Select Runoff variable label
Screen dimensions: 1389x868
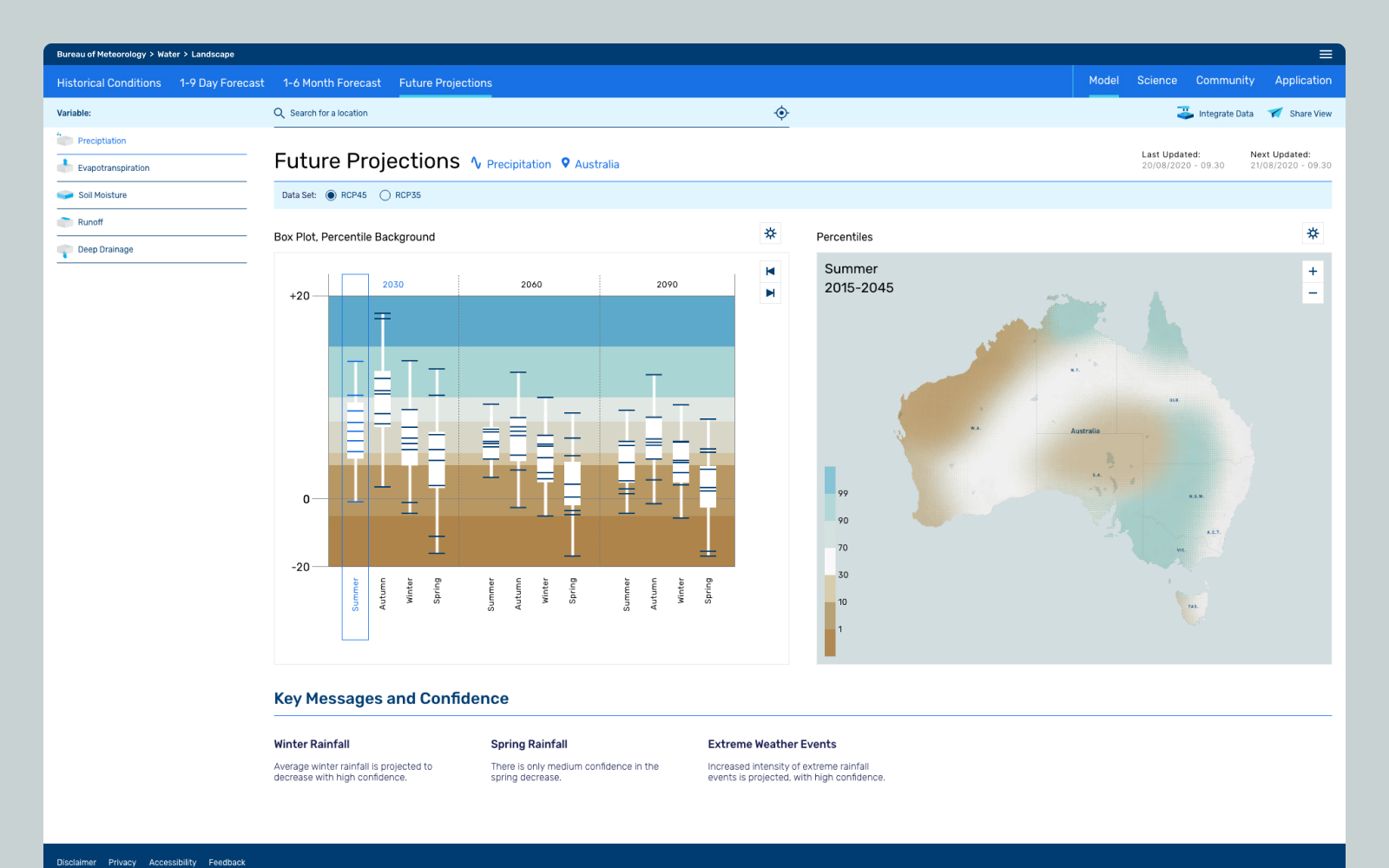(90, 222)
